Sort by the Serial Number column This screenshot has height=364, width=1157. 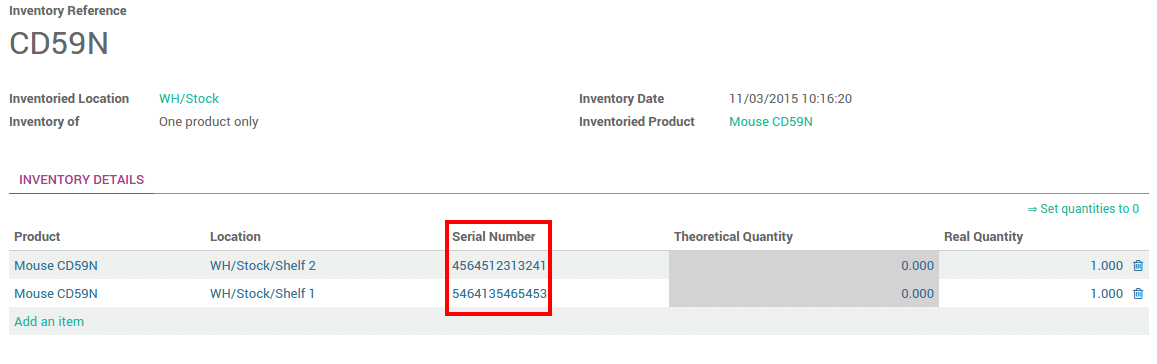[x=494, y=237]
